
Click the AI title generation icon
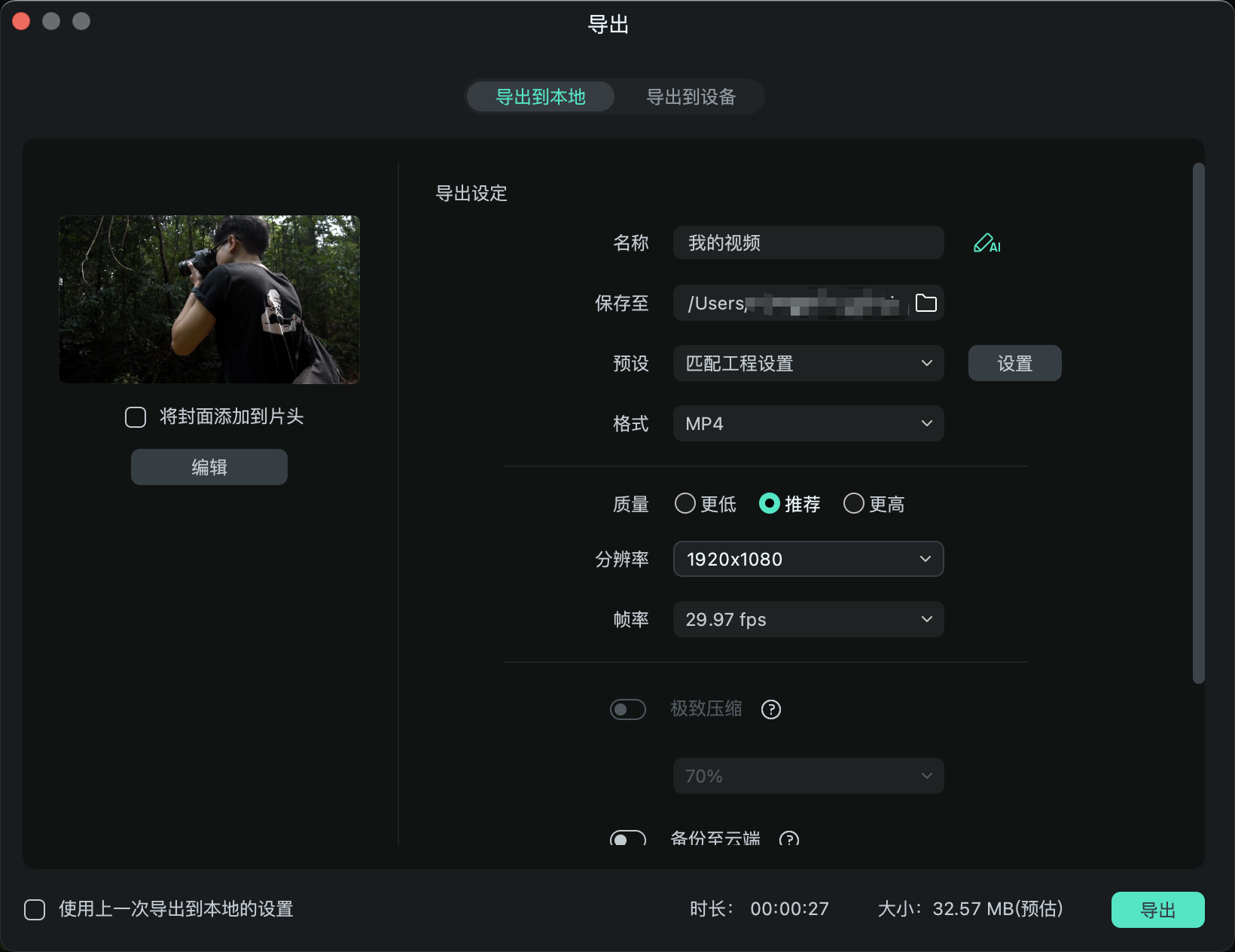coord(986,243)
